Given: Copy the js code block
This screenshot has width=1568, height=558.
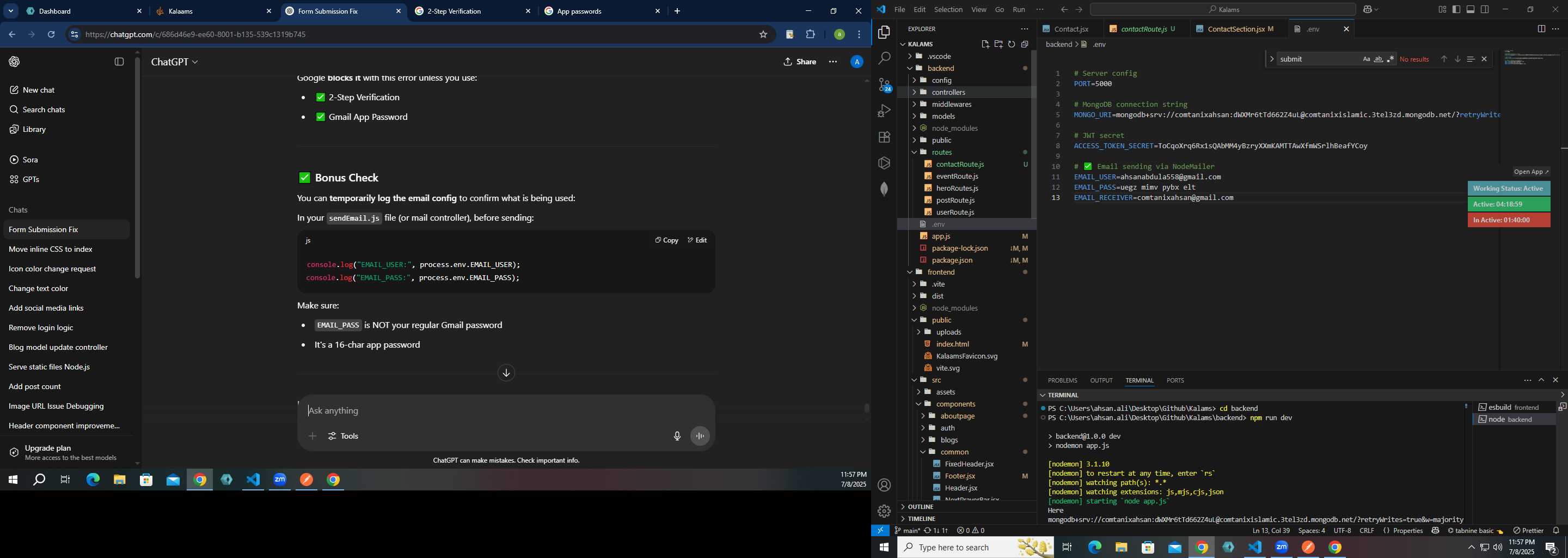Looking at the screenshot, I should [666, 240].
